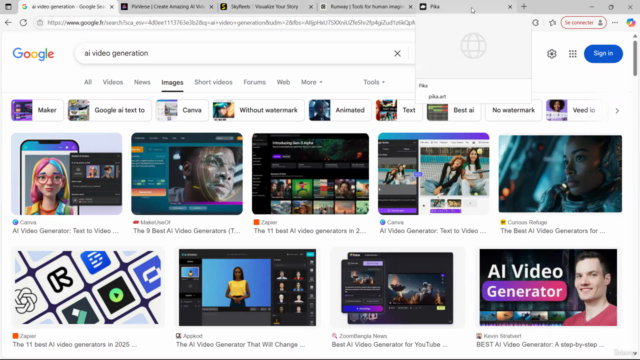This screenshot has height=360, width=640.
Task: Add a new browser tab
Action: tap(524, 7)
